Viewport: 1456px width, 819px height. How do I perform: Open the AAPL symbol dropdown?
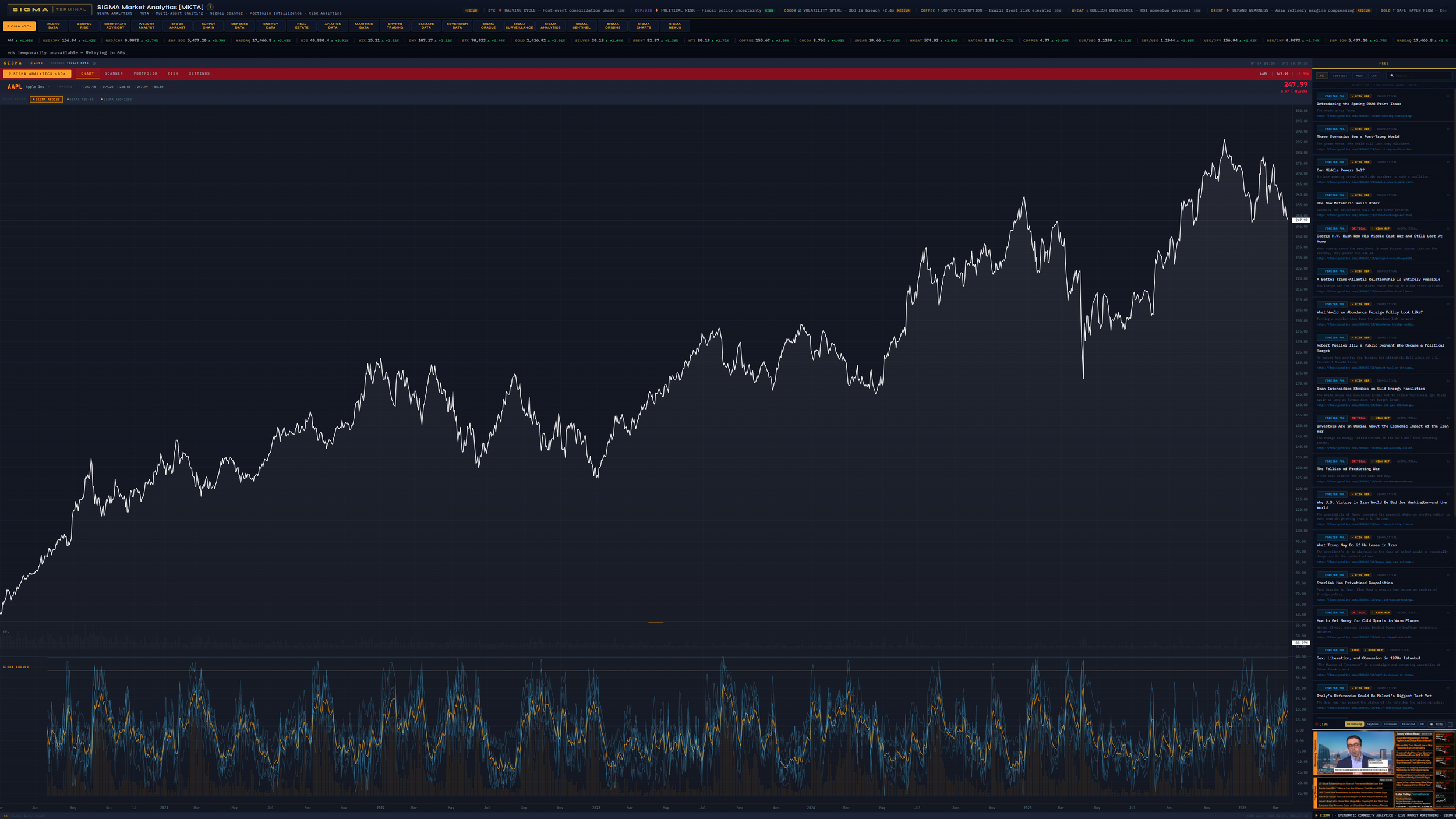pos(49,86)
